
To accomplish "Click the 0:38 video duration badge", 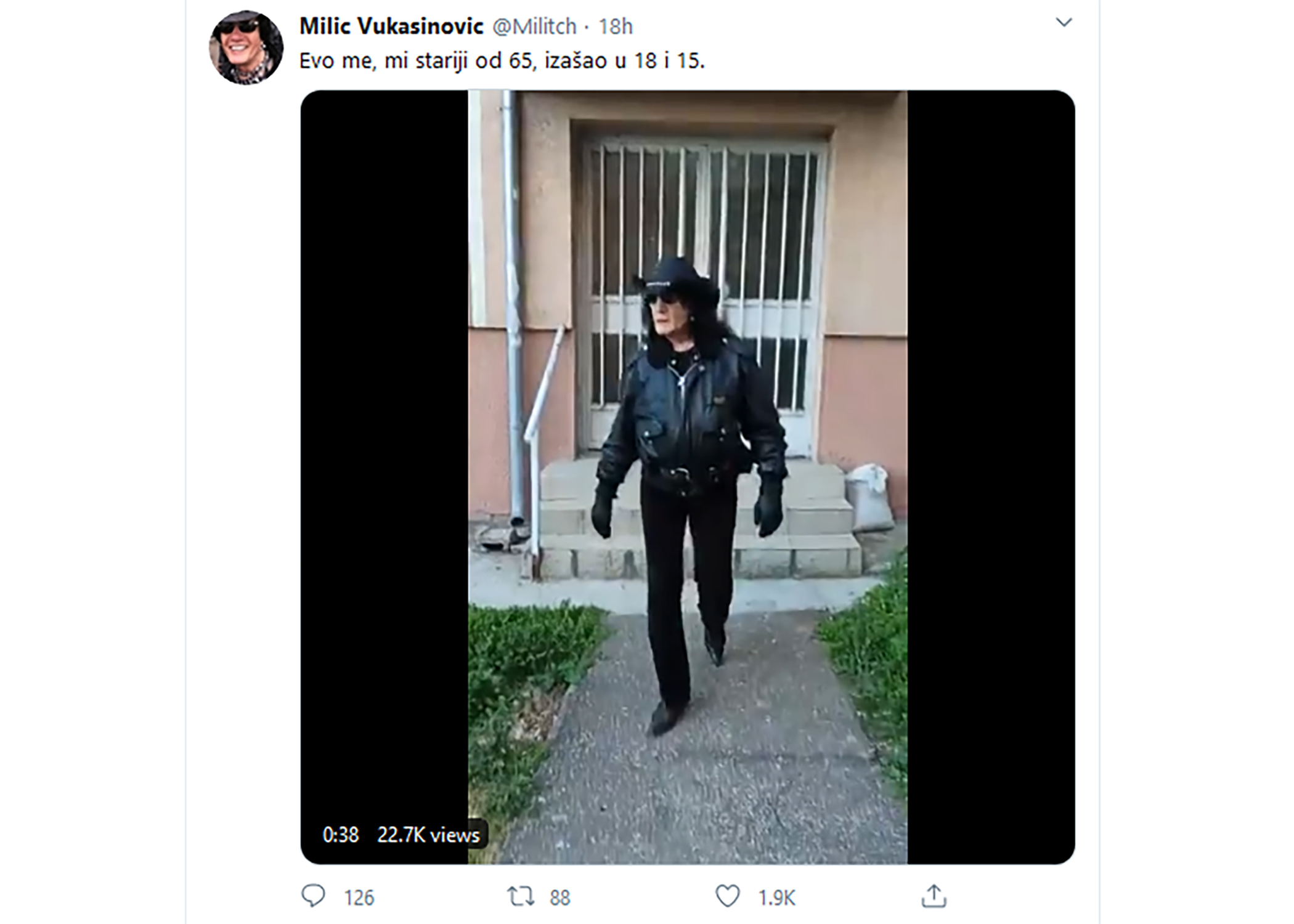I will pyautogui.click(x=341, y=835).
